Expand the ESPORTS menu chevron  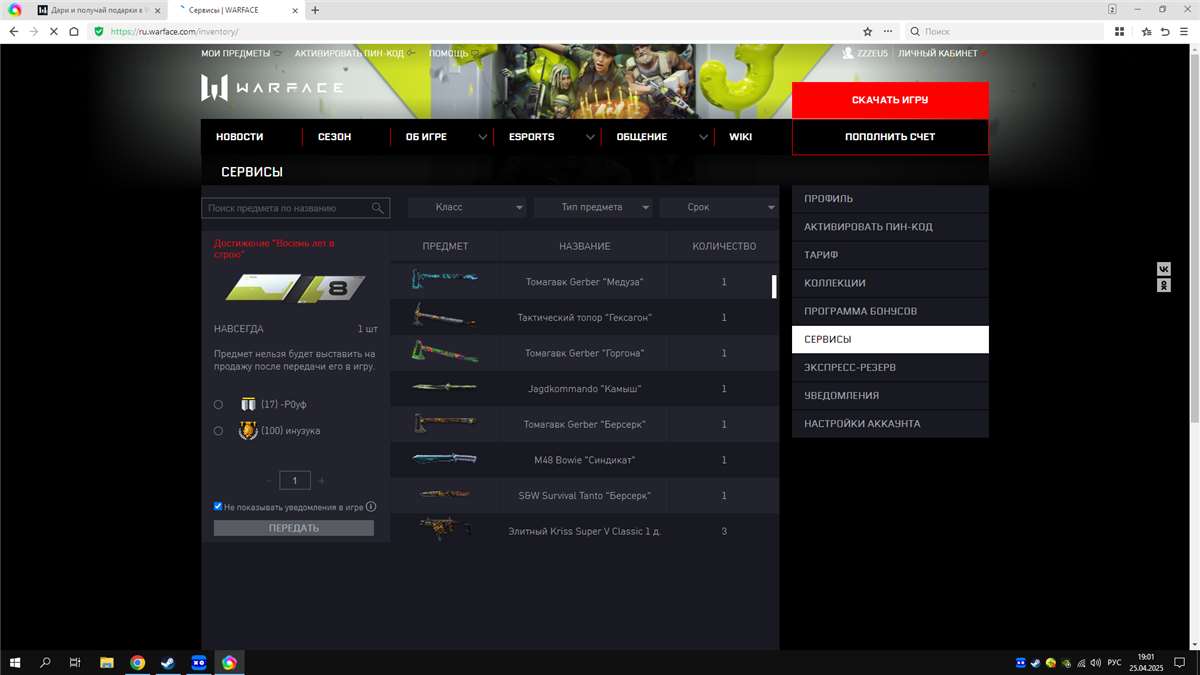pos(590,137)
